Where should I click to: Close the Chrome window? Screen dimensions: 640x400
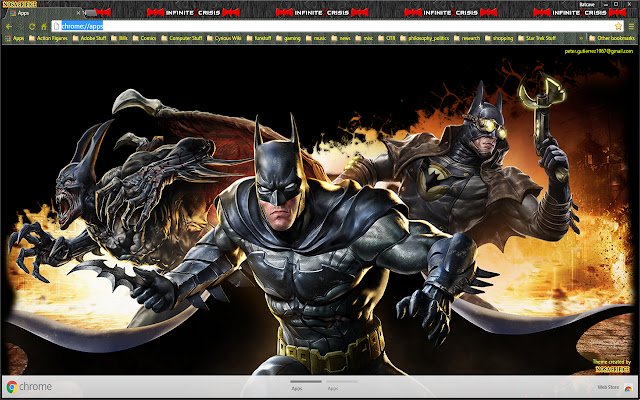coord(628,4)
